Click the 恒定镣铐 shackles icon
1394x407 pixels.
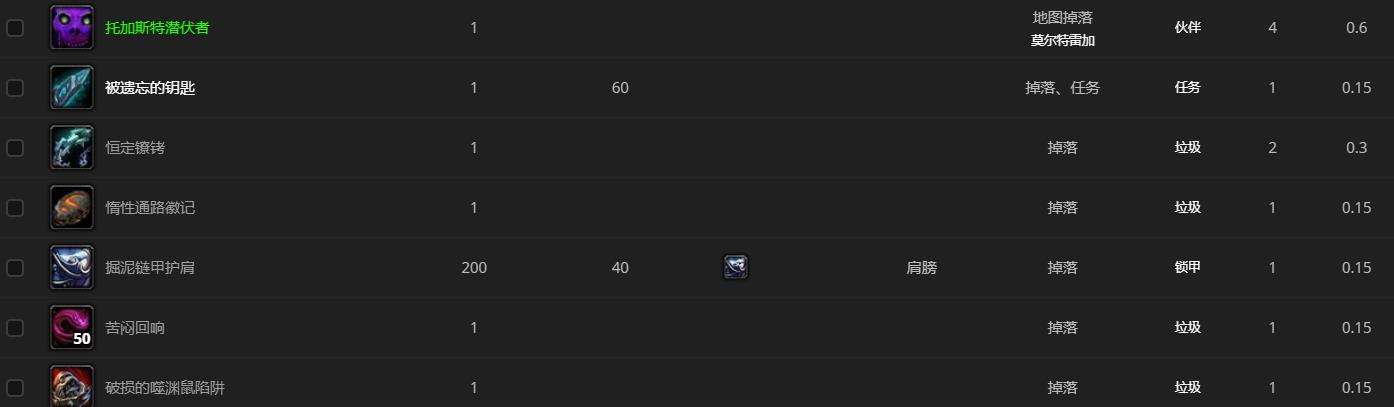(72, 148)
